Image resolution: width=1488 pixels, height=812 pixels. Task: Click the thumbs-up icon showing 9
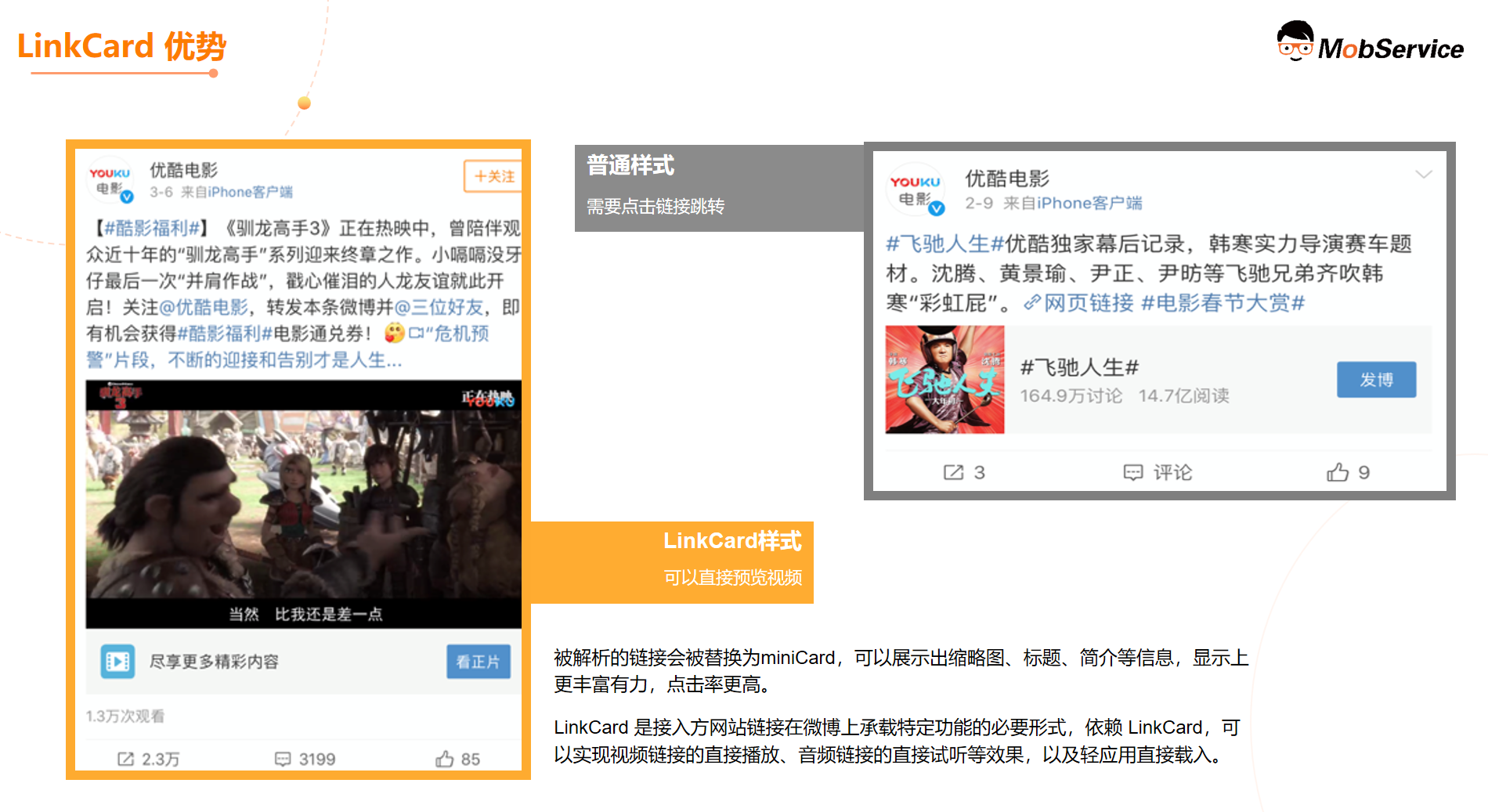1338,472
